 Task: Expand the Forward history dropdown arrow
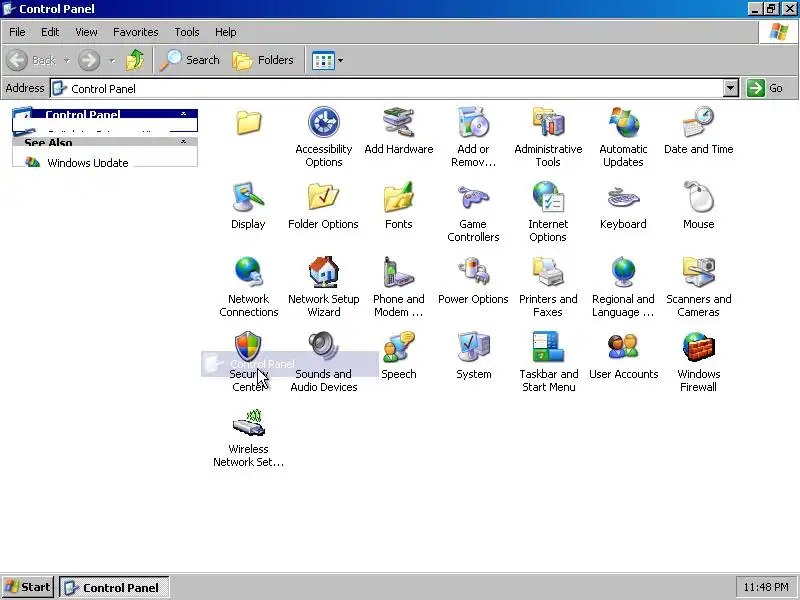pos(112,60)
